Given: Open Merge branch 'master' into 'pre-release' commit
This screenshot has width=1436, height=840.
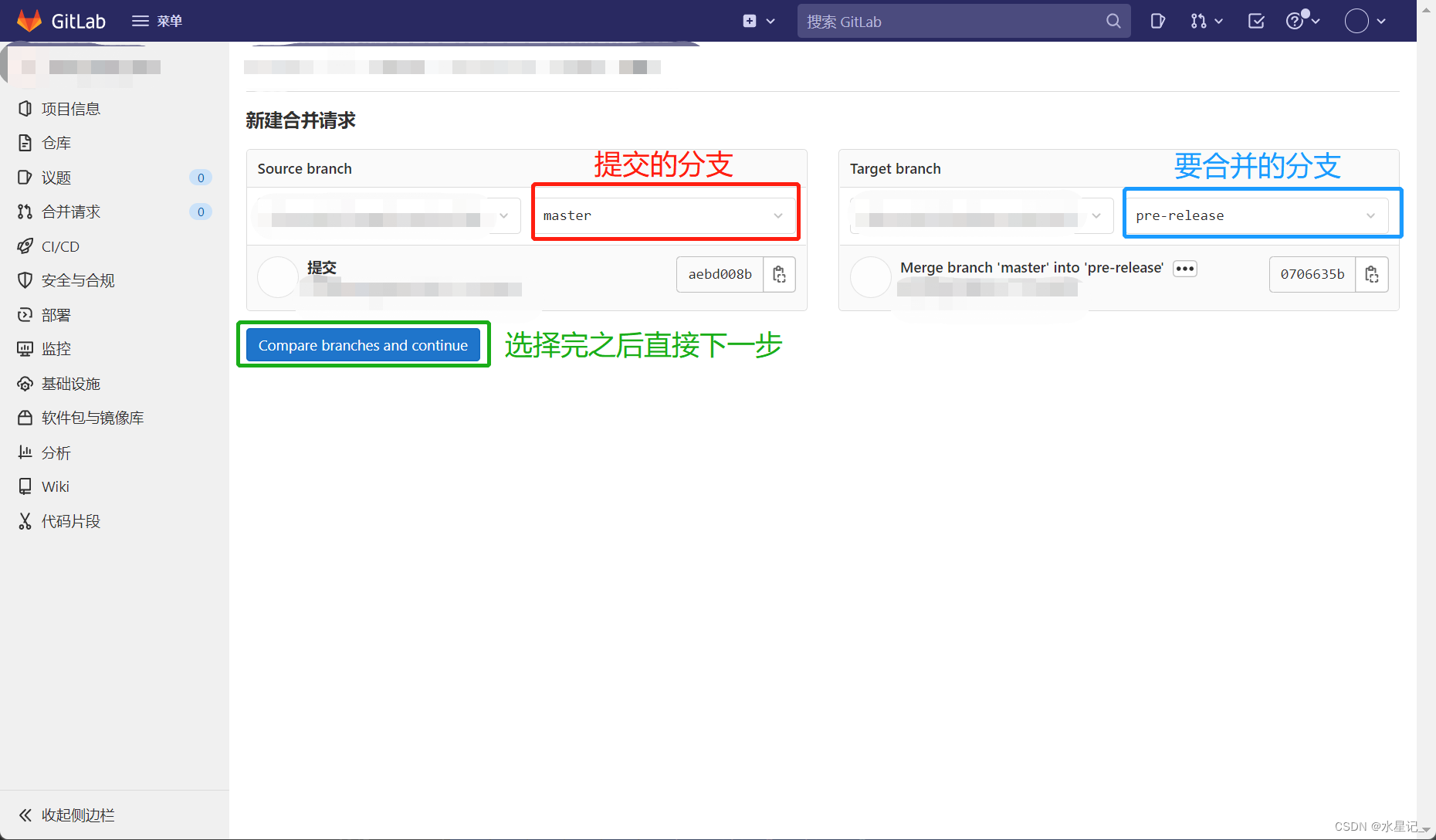Looking at the screenshot, I should (x=1031, y=267).
